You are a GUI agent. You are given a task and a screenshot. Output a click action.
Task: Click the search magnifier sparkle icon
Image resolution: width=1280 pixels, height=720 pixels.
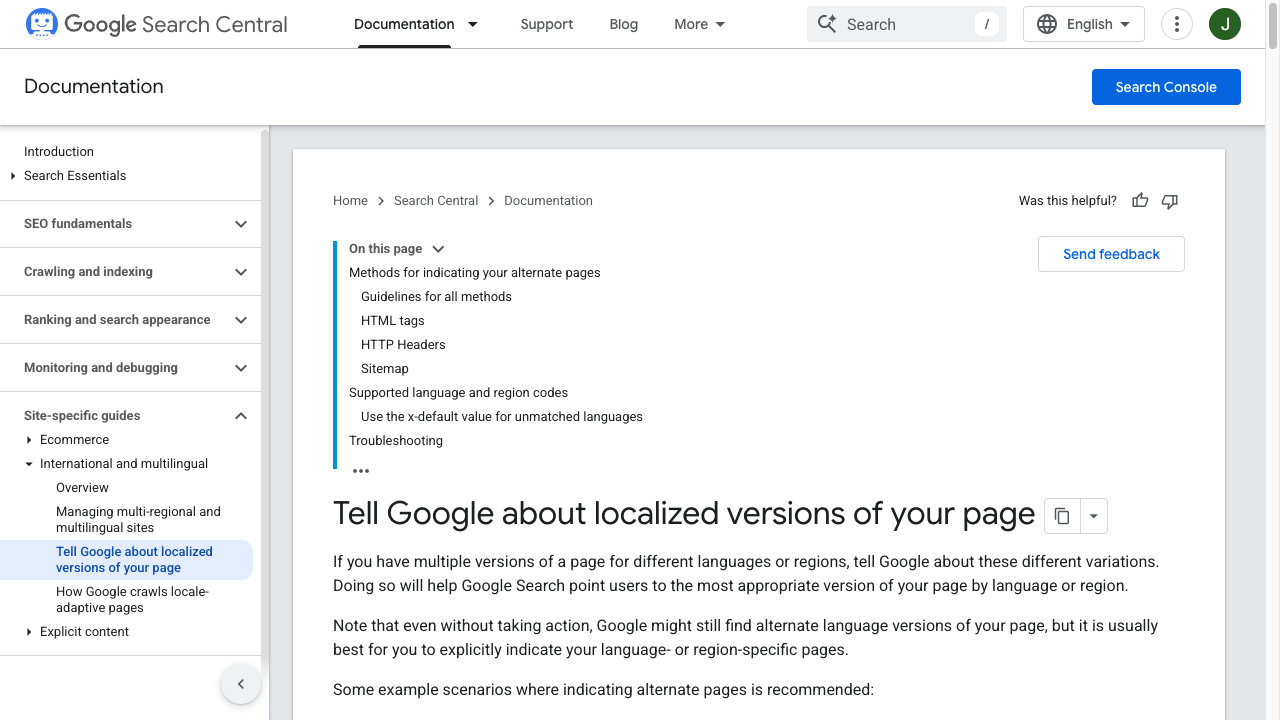click(x=826, y=24)
